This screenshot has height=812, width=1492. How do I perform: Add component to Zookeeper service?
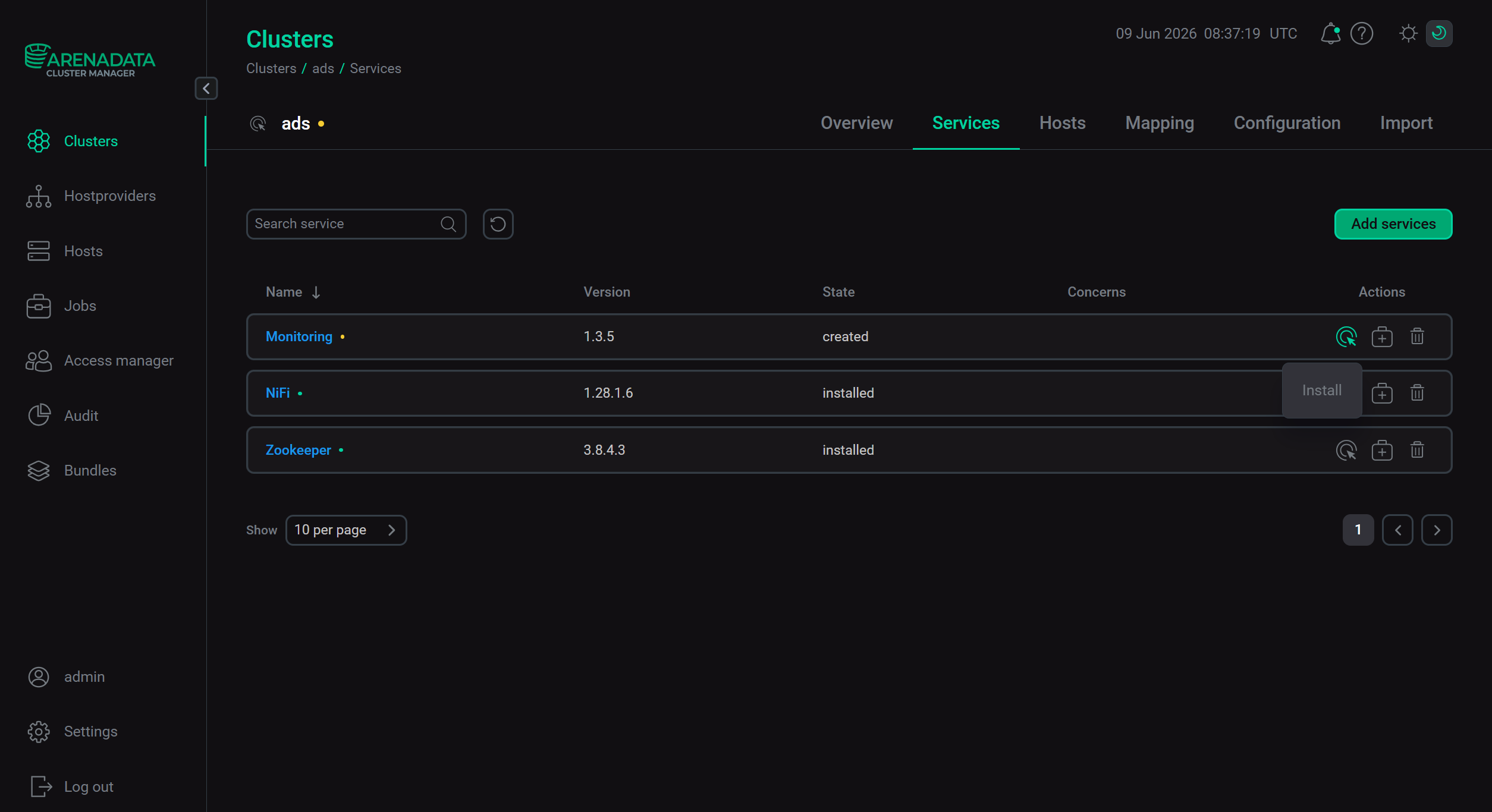(1382, 450)
